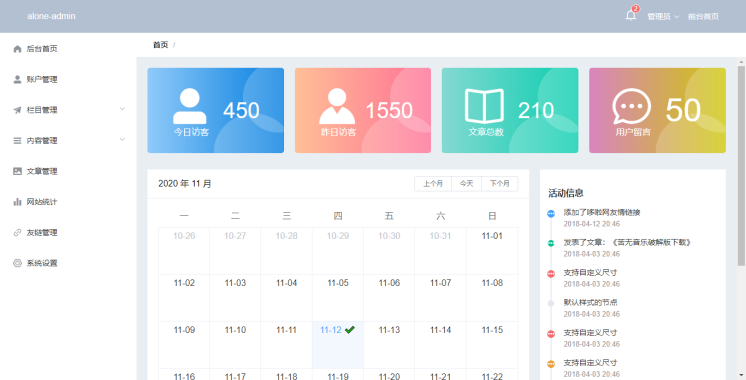Click the image icon beside 文章管理
Screen dimensions: 746x380
pos(18,171)
